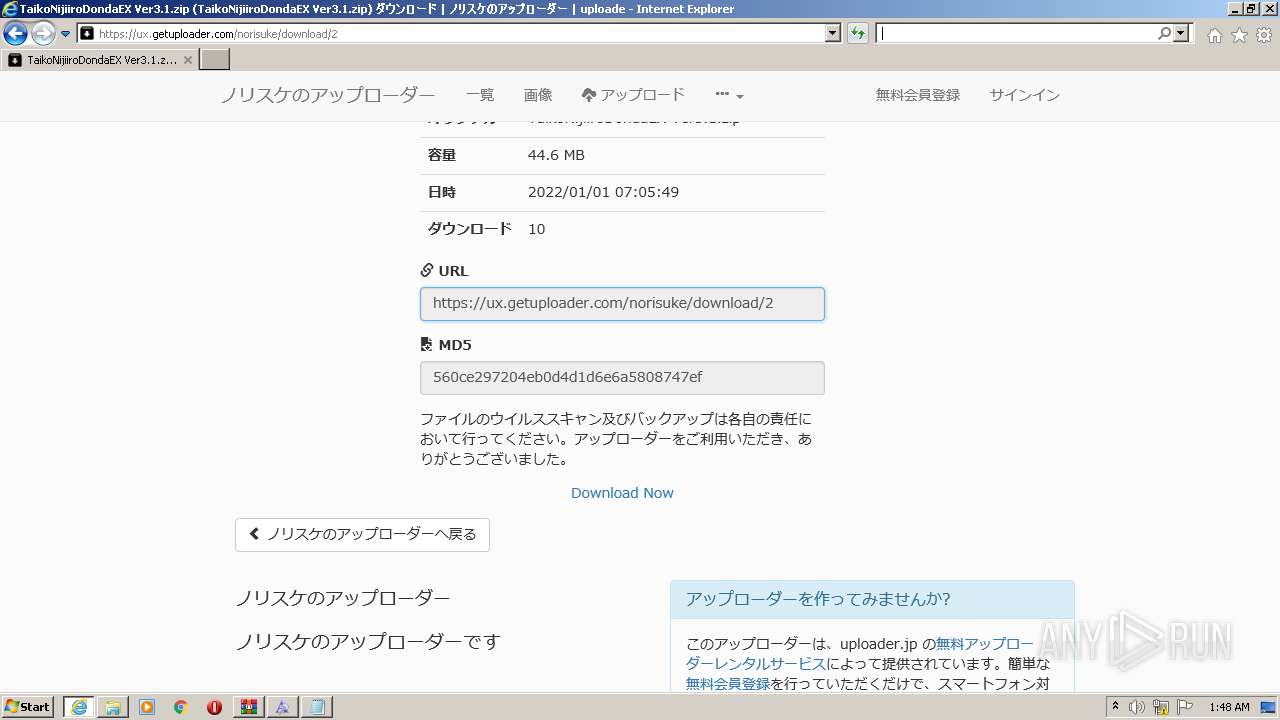This screenshot has width=1280, height=720.
Task: Click the magnifier search icon
Action: [x=1164, y=34]
